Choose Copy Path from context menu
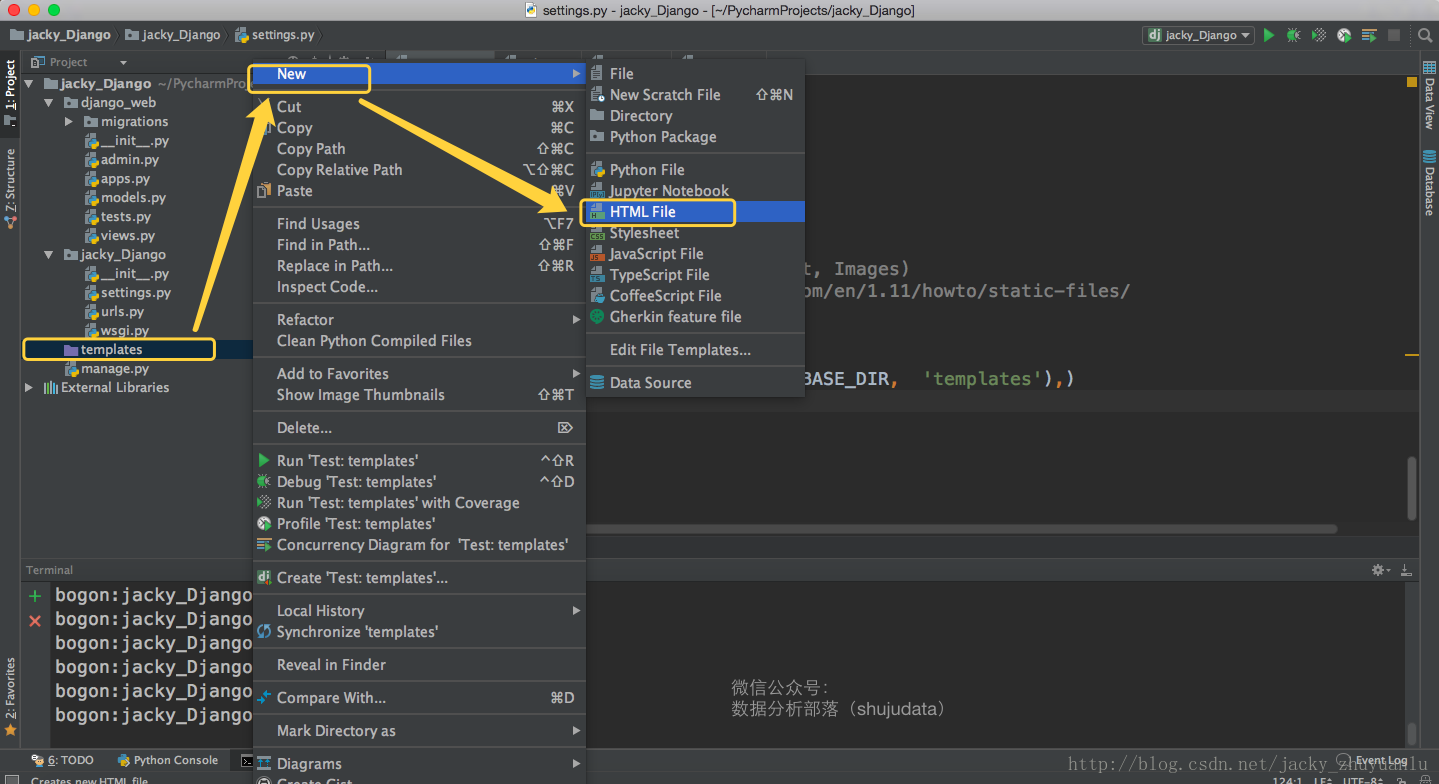The height and width of the screenshot is (784, 1439). tap(419, 149)
